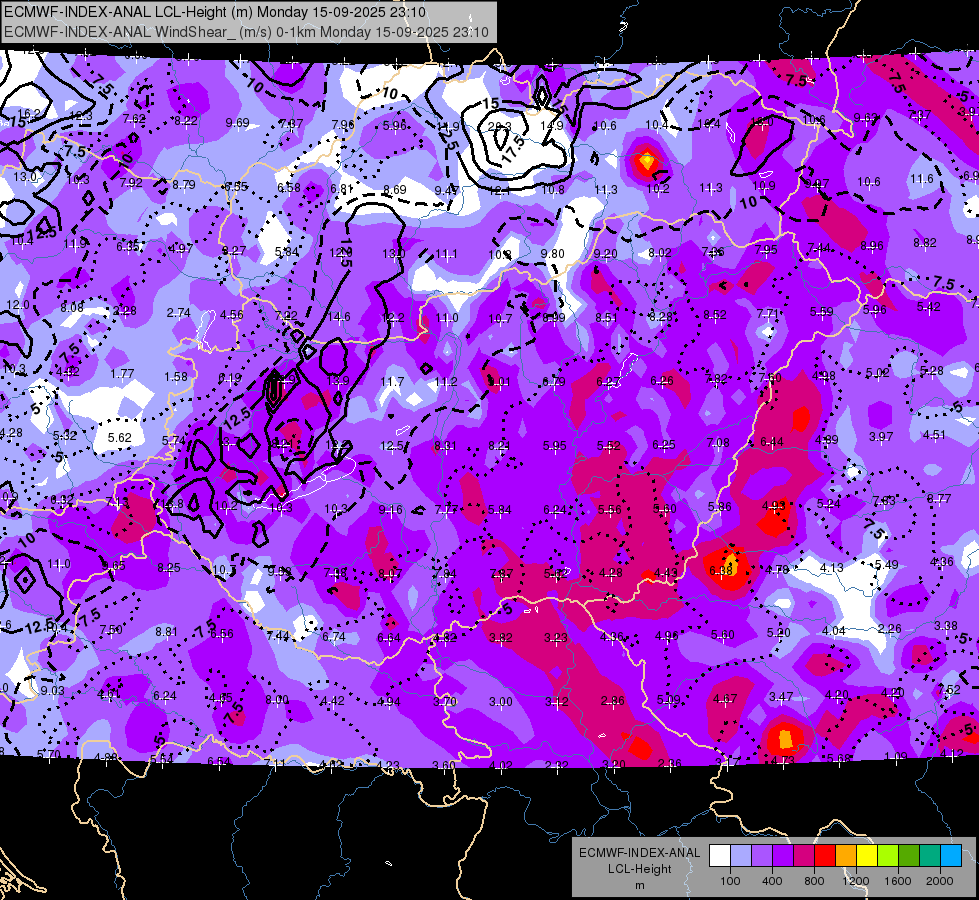Click the grid value 5.49

pos(886,565)
